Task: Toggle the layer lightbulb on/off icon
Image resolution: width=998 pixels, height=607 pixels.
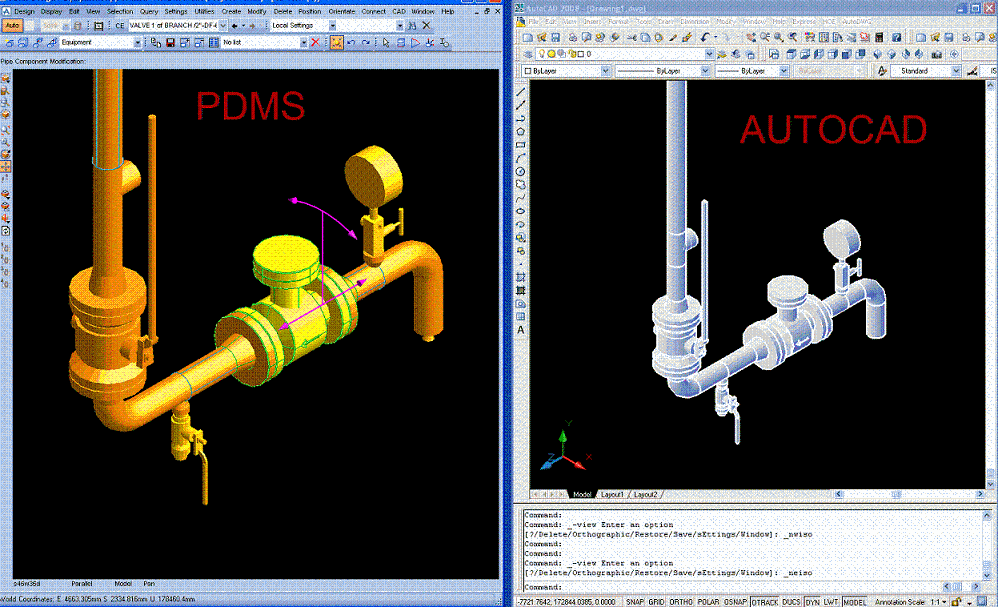Action: click(542, 54)
